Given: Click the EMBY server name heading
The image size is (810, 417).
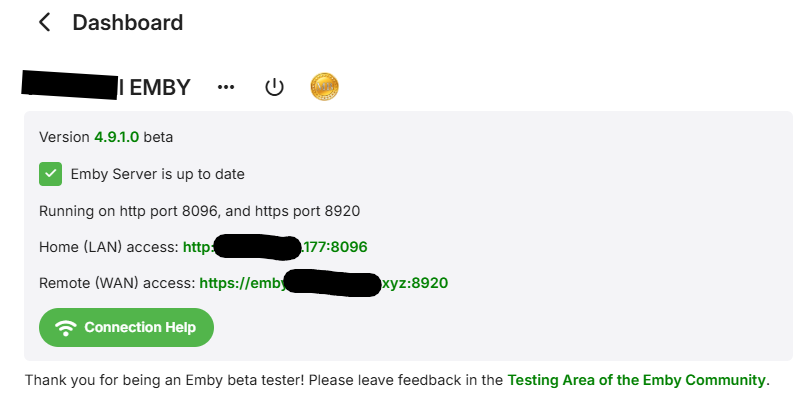Looking at the screenshot, I should 155,88.
